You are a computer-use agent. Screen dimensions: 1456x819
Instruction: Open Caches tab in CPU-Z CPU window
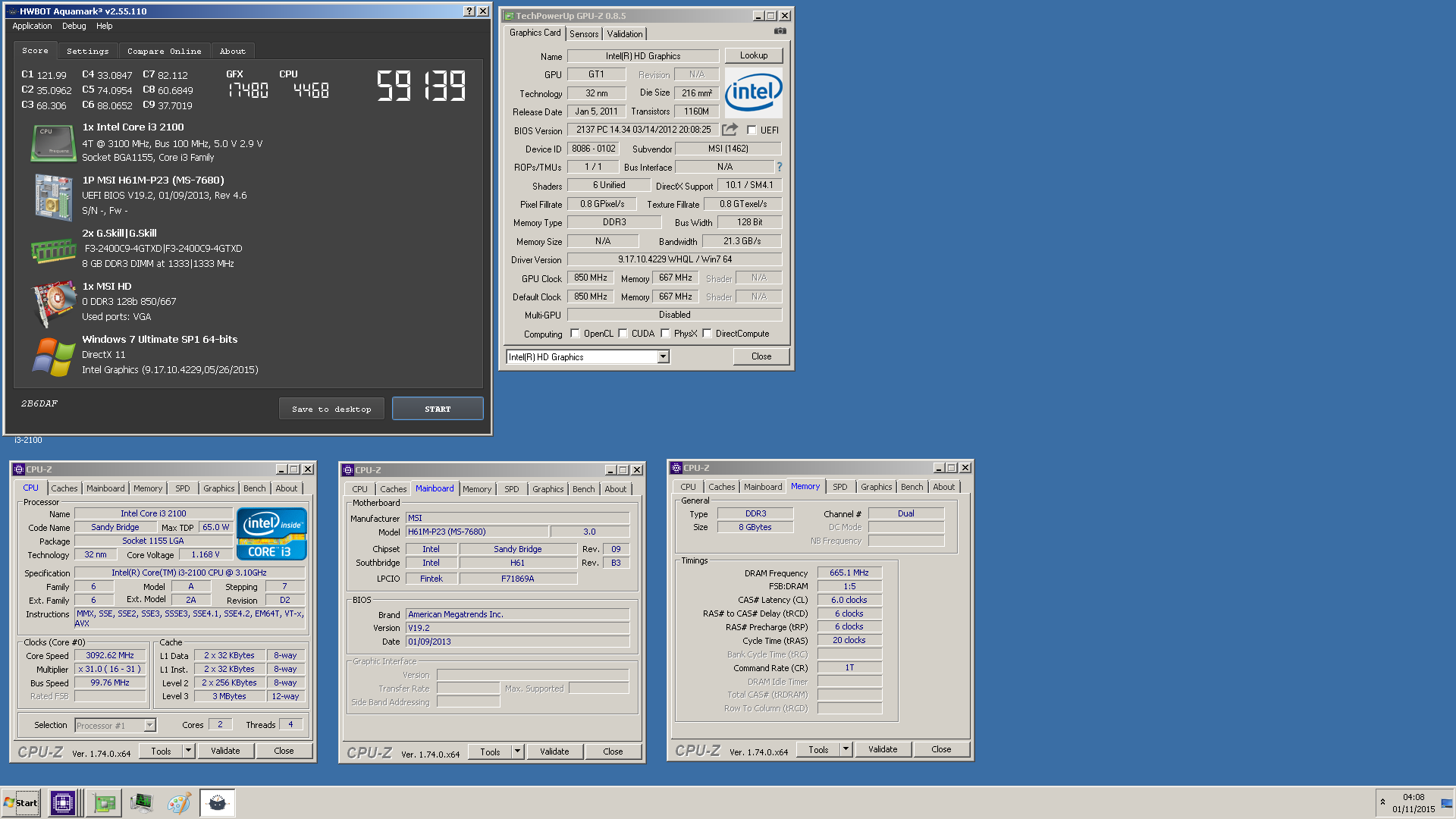[64, 488]
